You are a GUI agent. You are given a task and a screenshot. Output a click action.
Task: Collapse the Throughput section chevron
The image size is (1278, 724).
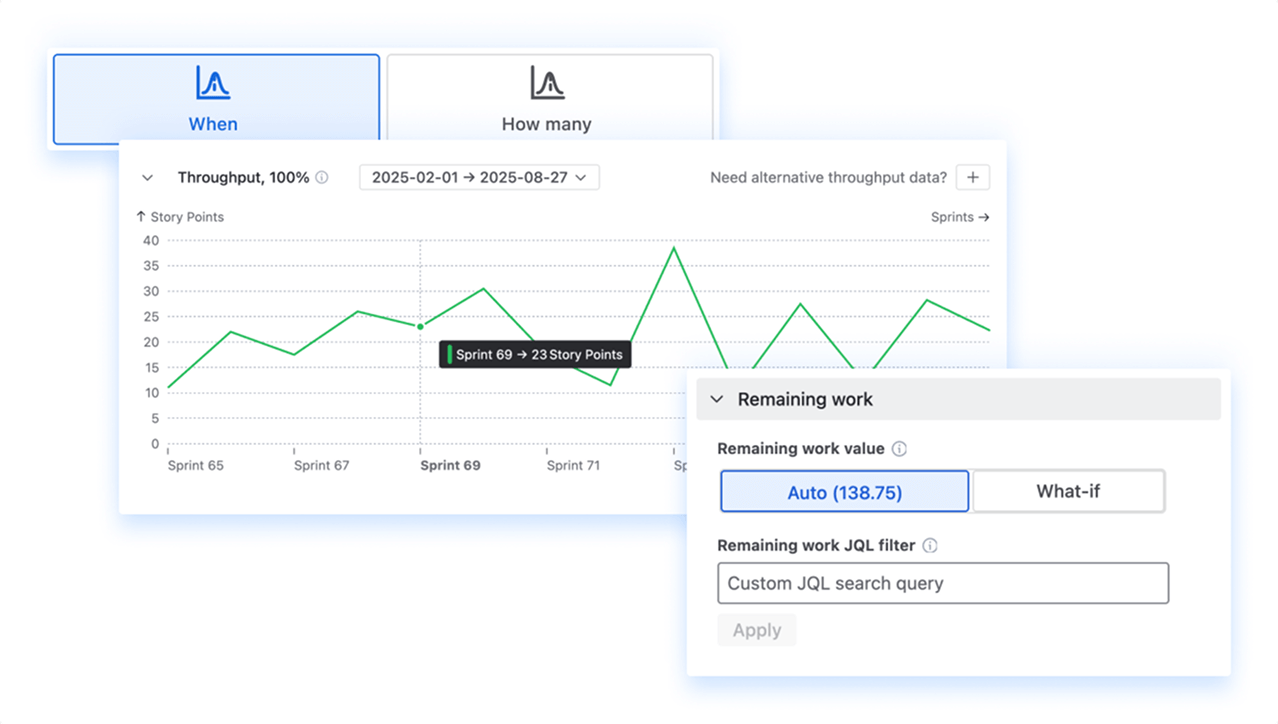[148, 178]
